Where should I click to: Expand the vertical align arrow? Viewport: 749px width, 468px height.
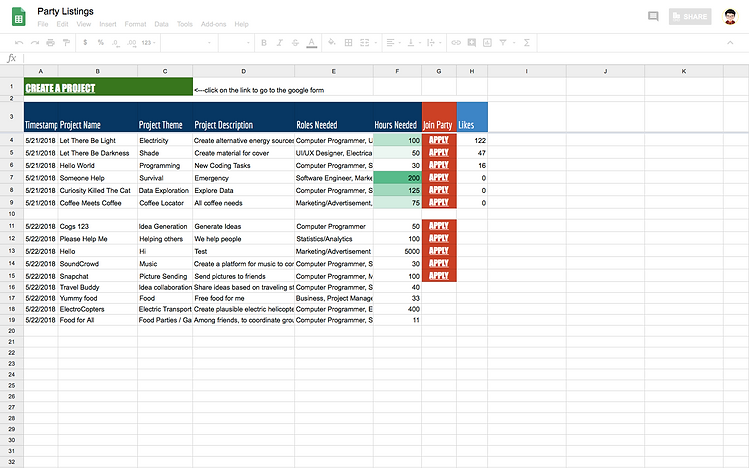[x=420, y=43]
